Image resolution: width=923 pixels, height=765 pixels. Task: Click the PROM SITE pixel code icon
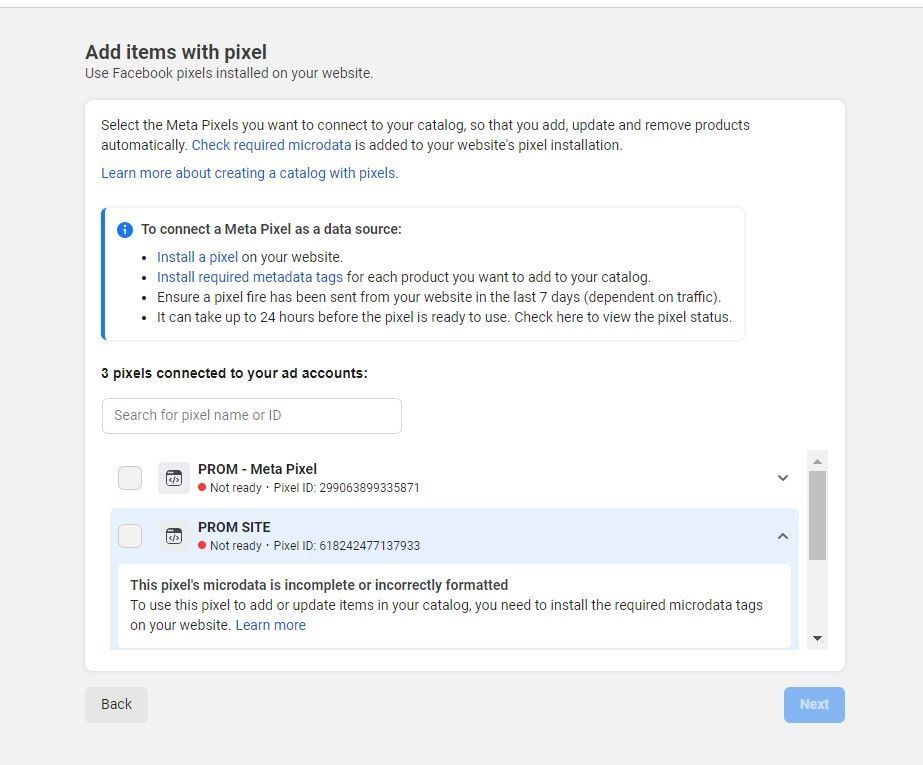coord(174,536)
